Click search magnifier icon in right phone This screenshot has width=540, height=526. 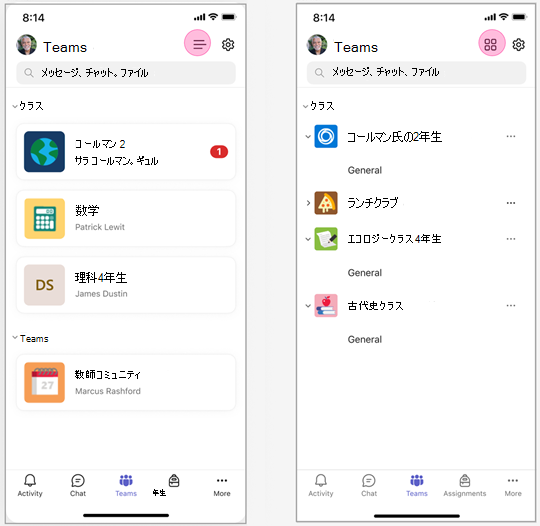319,73
